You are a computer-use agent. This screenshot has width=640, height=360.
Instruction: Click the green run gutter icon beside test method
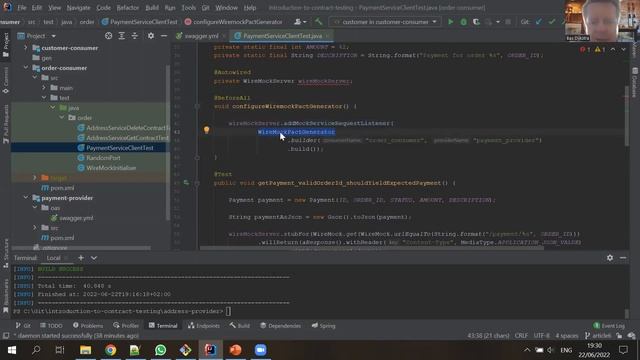[186, 183]
